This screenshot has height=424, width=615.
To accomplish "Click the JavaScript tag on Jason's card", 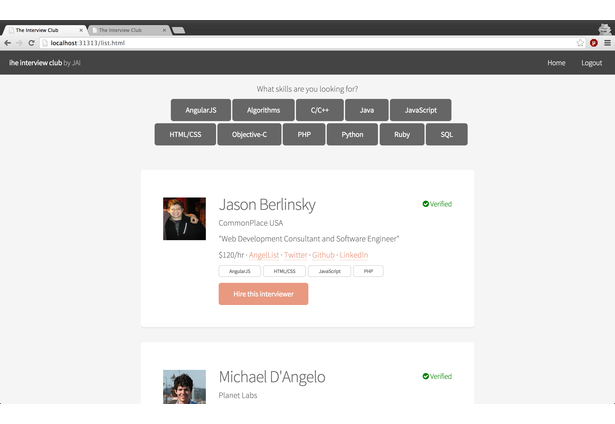I will click(329, 271).
